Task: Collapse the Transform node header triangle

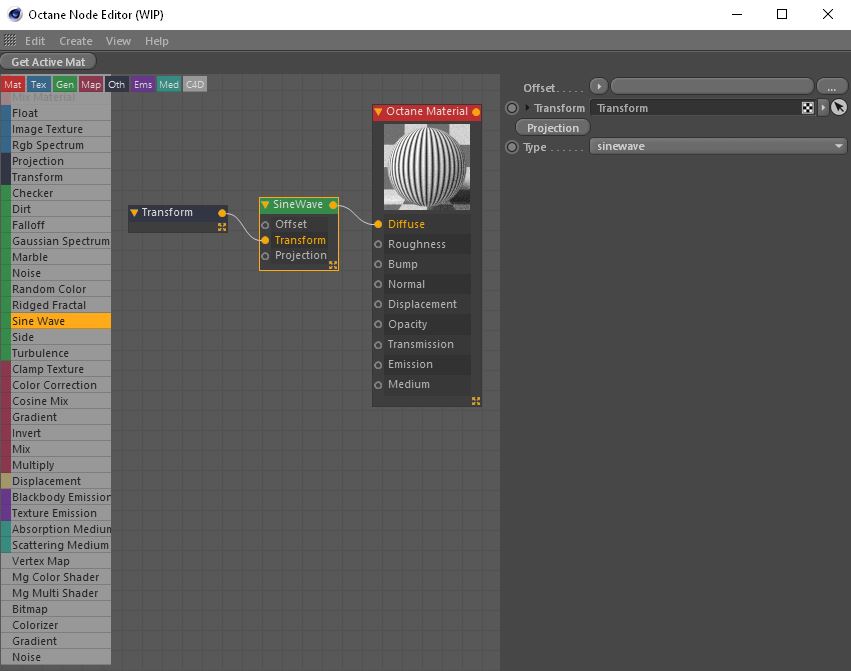Action: click(135, 212)
